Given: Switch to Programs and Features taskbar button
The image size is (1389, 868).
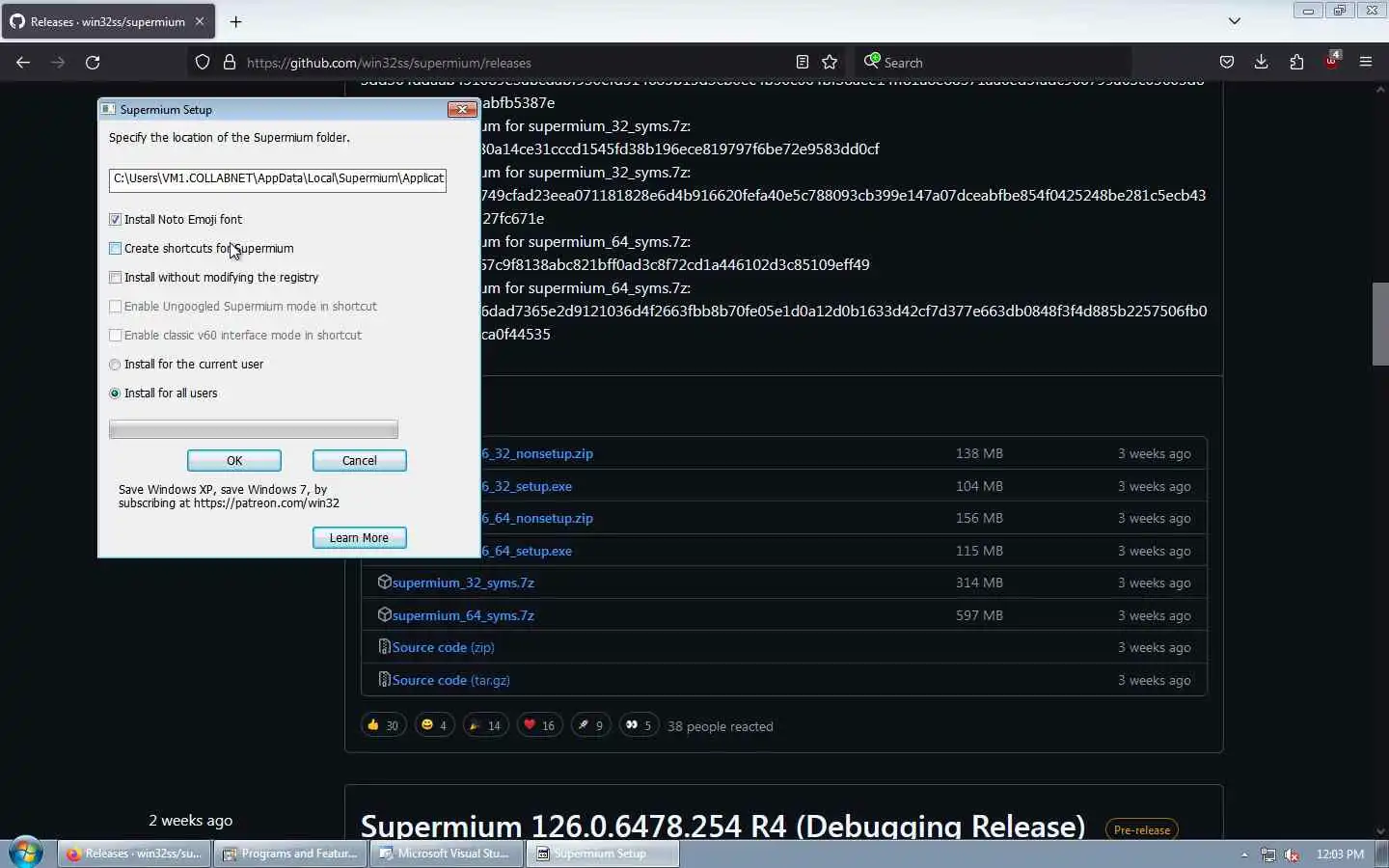Looking at the screenshot, I should coord(291,854).
